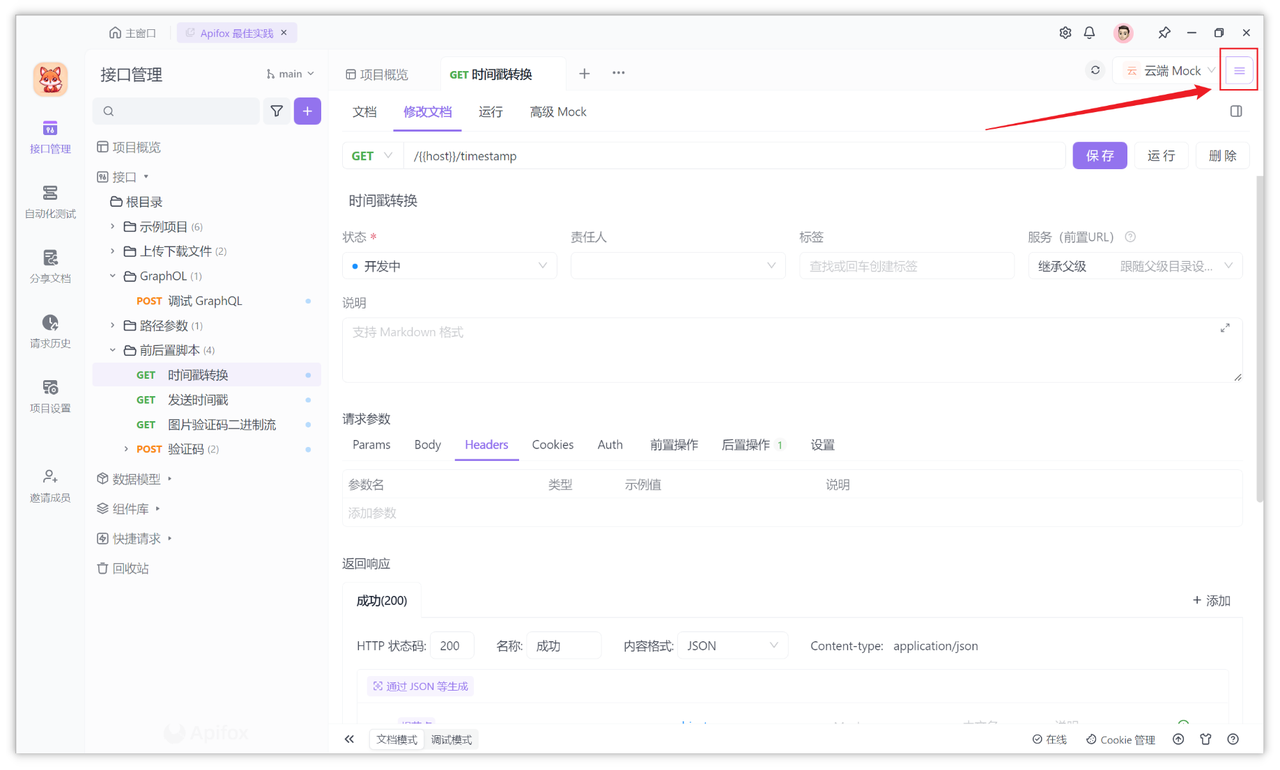The width and height of the screenshot is (1280, 770).
Task: Click the filter icon next to the search box
Action: click(x=277, y=111)
